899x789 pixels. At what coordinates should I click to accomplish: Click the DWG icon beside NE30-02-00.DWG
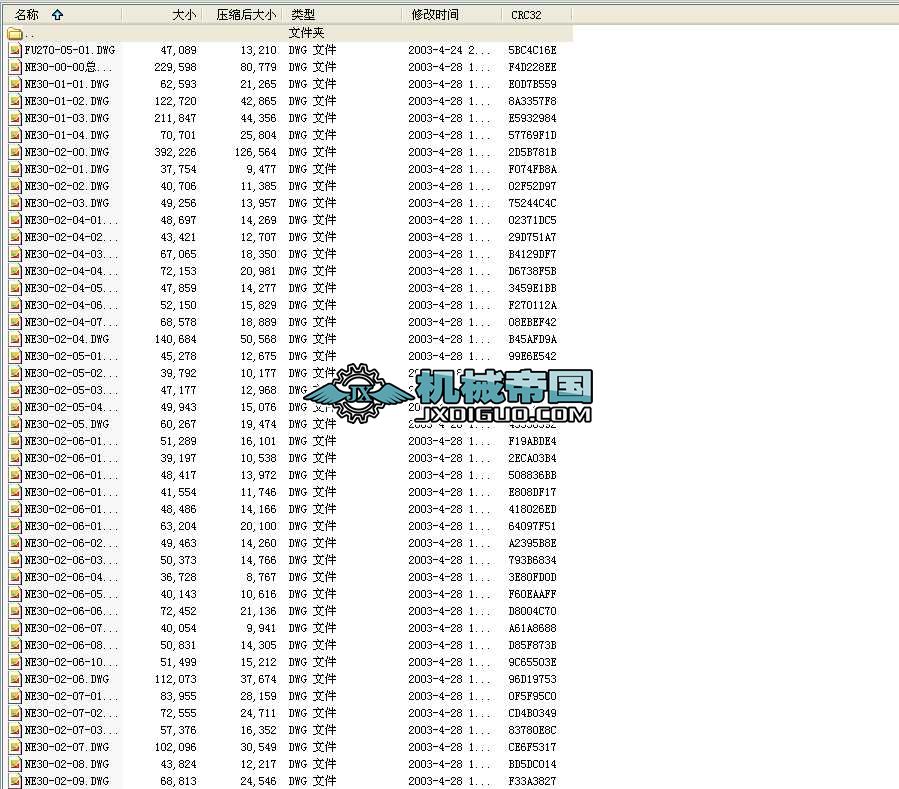click(15, 152)
